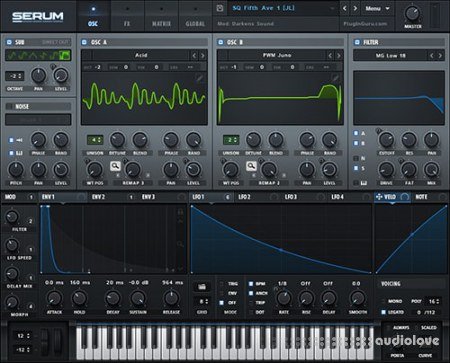Click the filter keytrack keyboard icon

pos(364,183)
